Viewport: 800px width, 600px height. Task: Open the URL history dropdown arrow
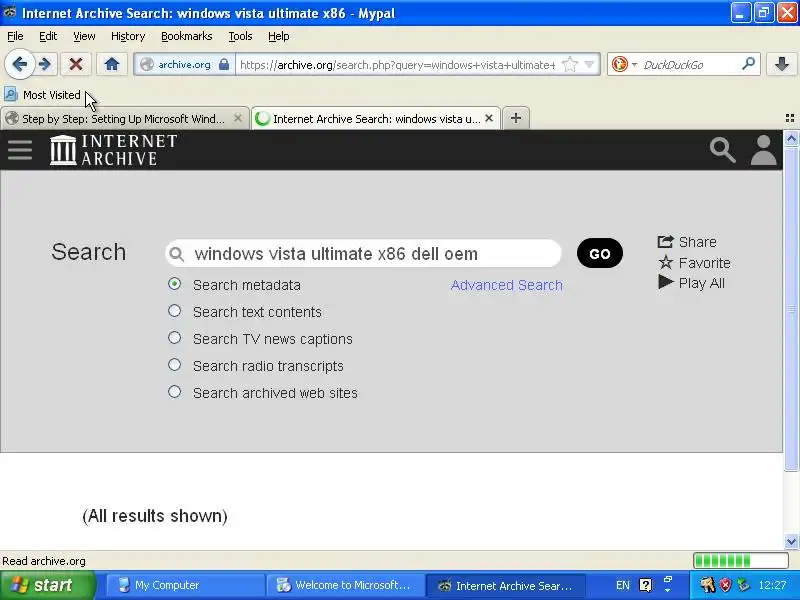click(x=589, y=64)
